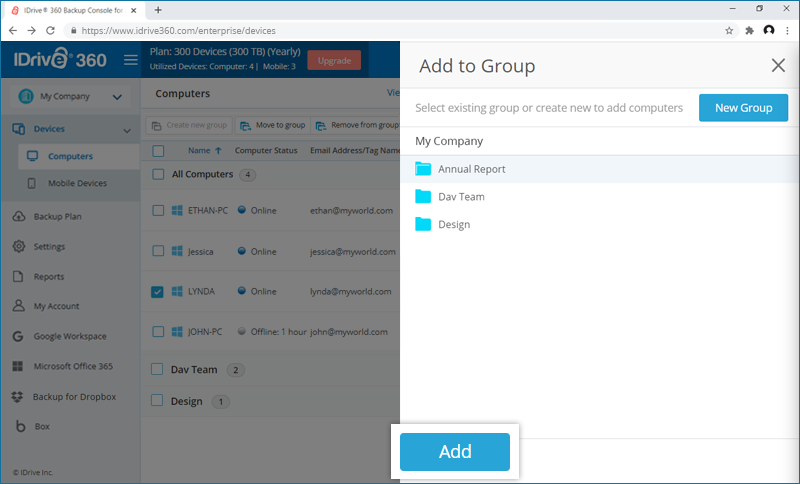Viewport: 800px width, 484px height.
Task: Open Mobile Devices in sidebar
Action: (77, 184)
